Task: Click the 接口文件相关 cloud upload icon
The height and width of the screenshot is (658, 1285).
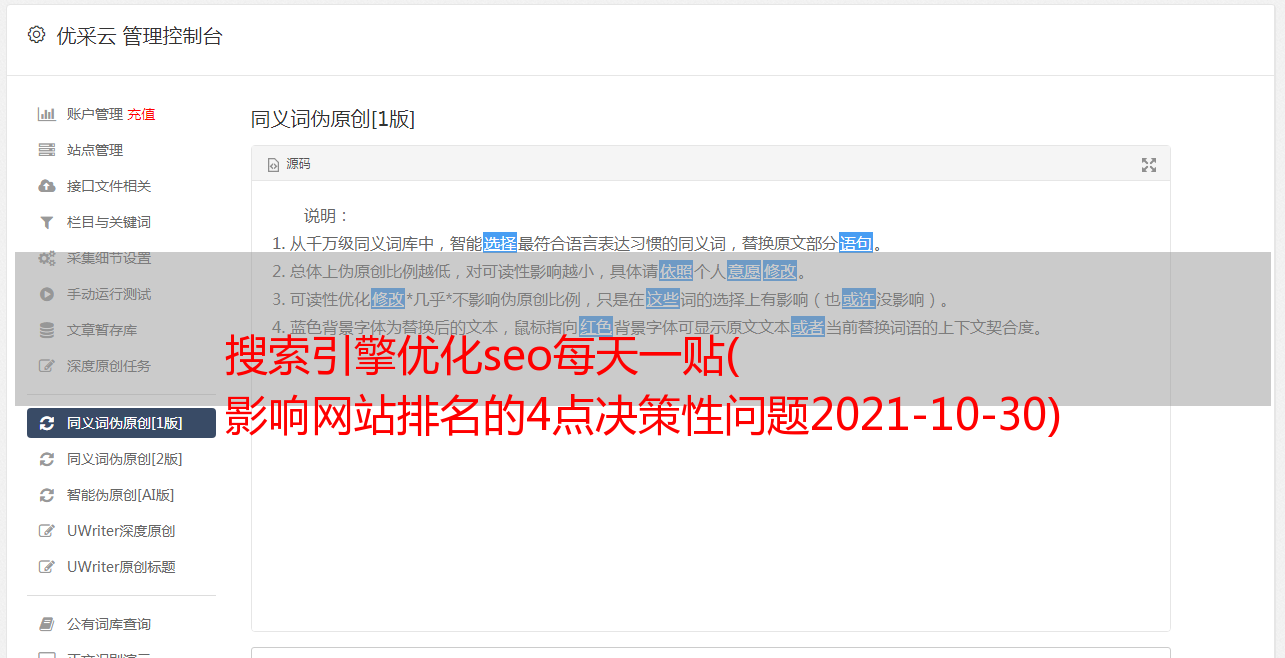Action: [x=46, y=186]
